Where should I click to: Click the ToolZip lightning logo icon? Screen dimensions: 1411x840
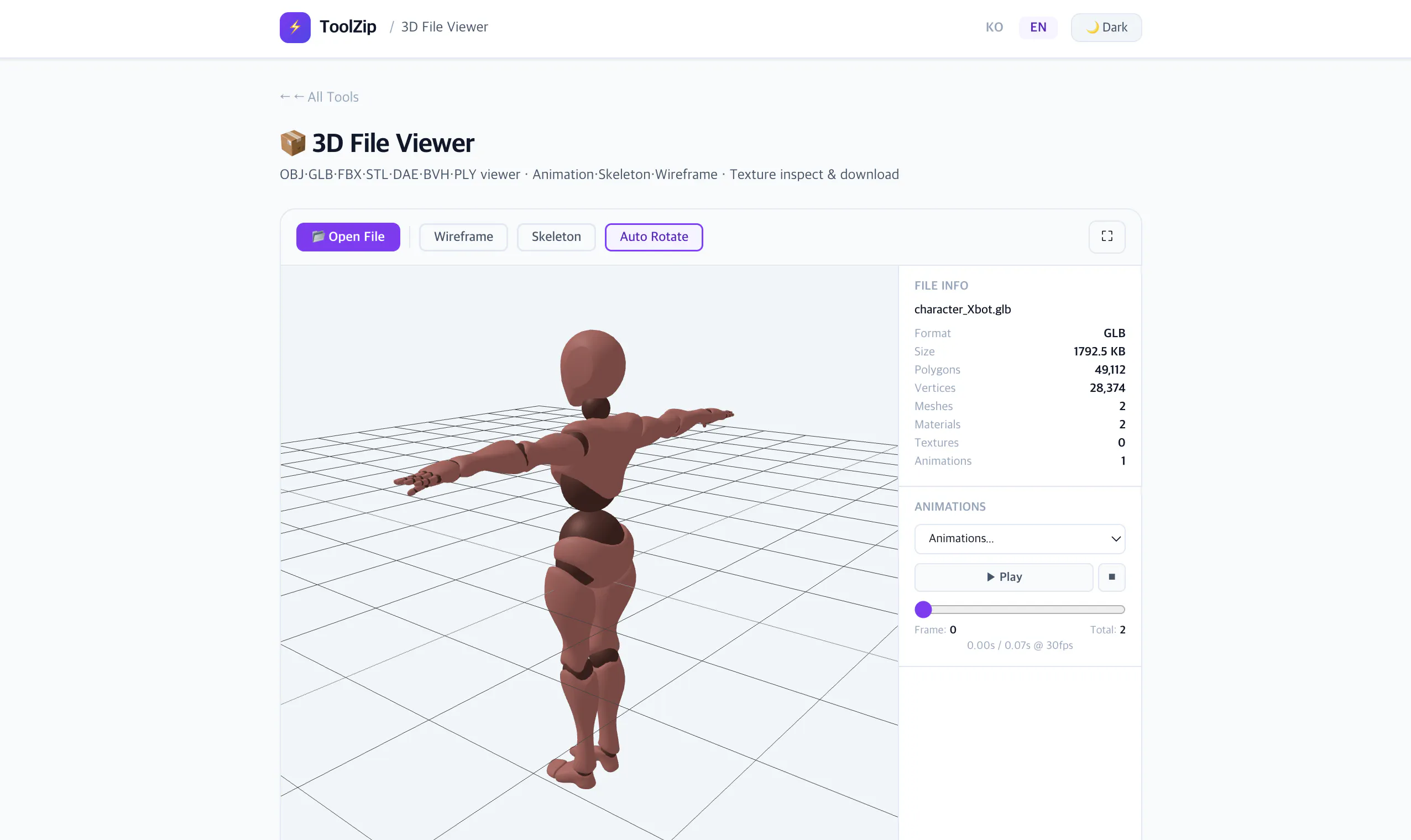coord(295,27)
